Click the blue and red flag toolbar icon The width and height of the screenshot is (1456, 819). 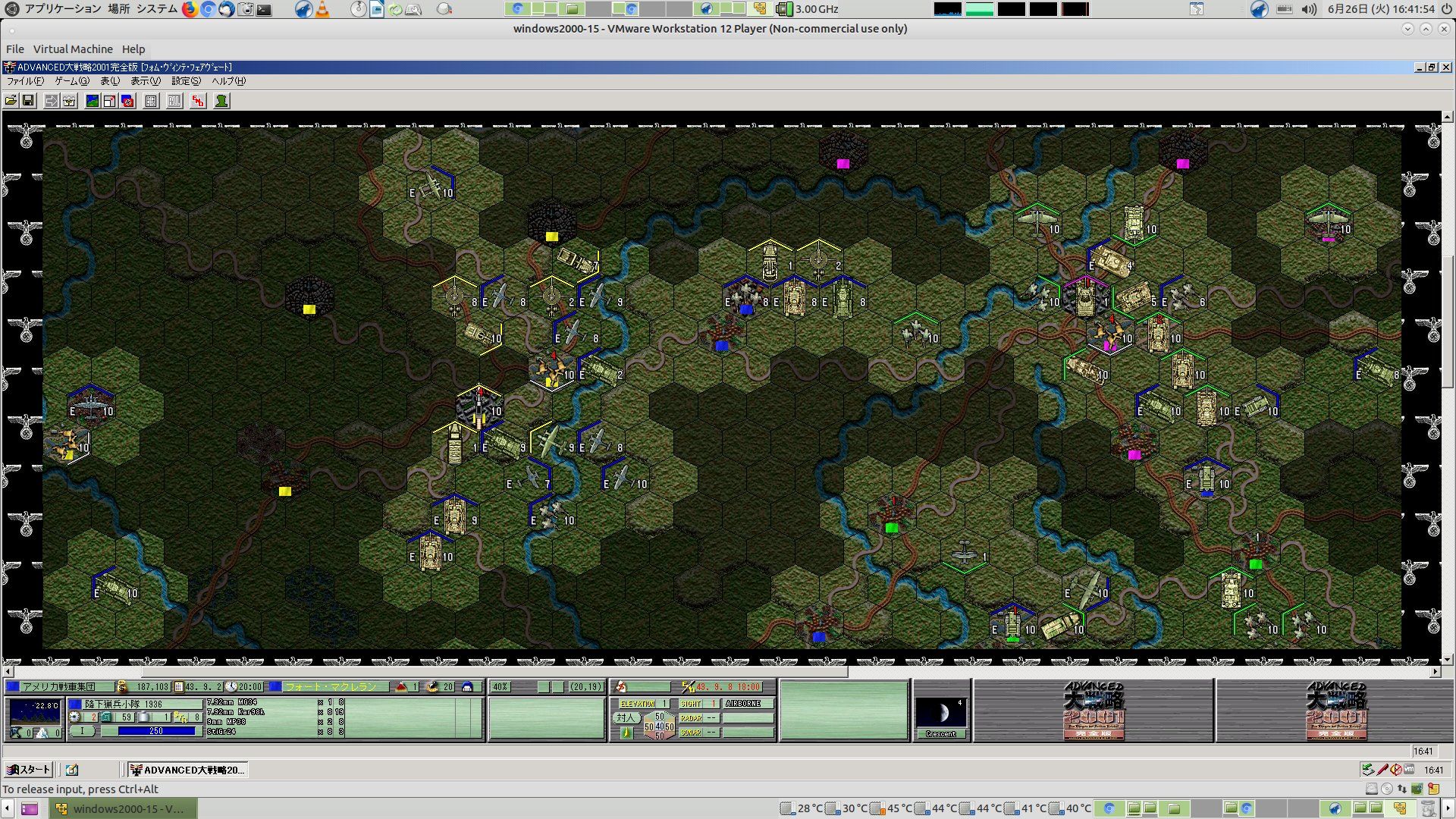tap(127, 101)
